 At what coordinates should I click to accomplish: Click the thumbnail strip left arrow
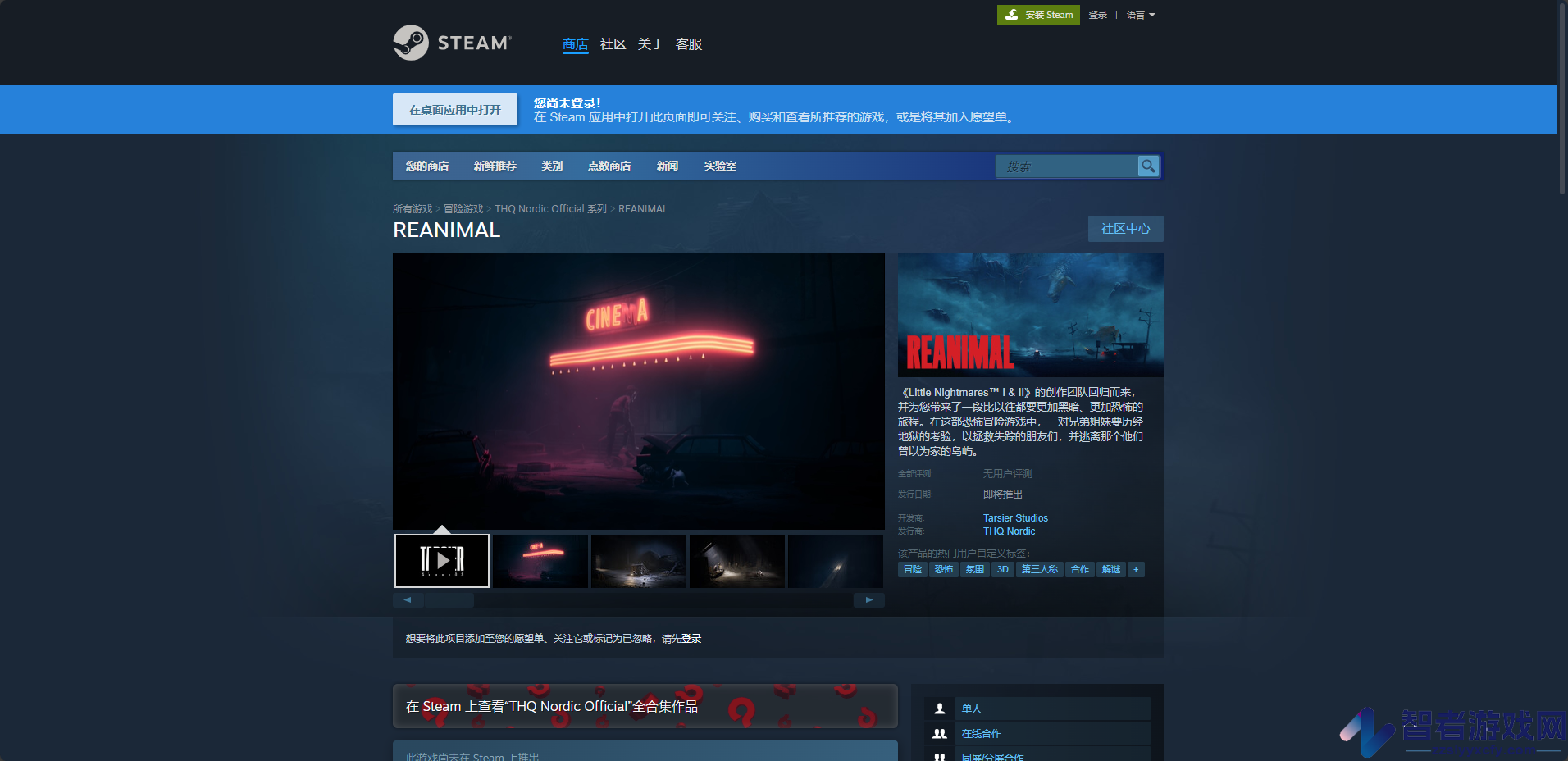click(408, 600)
